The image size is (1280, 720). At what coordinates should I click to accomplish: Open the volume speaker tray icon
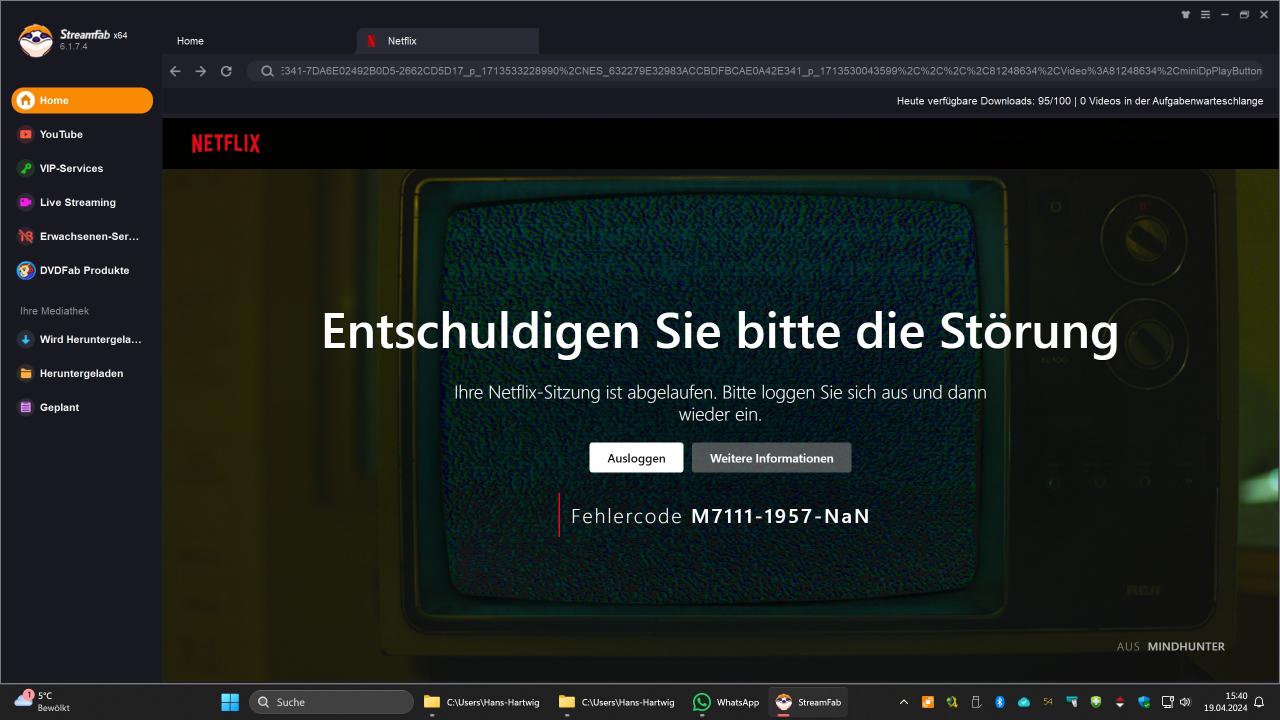pyautogui.click(x=1186, y=702)
